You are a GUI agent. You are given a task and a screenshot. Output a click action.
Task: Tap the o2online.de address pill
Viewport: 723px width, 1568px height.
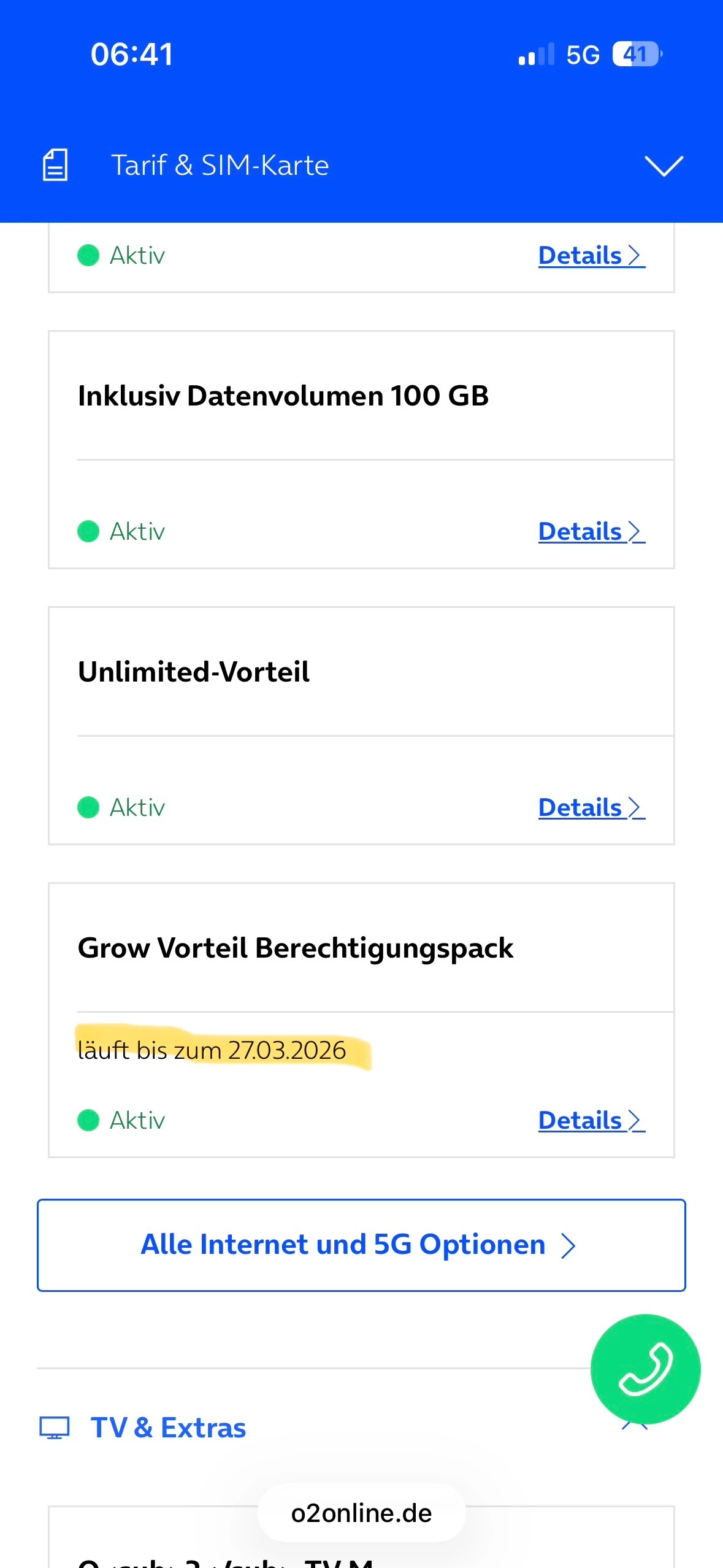pyautogui.click(x=361, y=1513)
